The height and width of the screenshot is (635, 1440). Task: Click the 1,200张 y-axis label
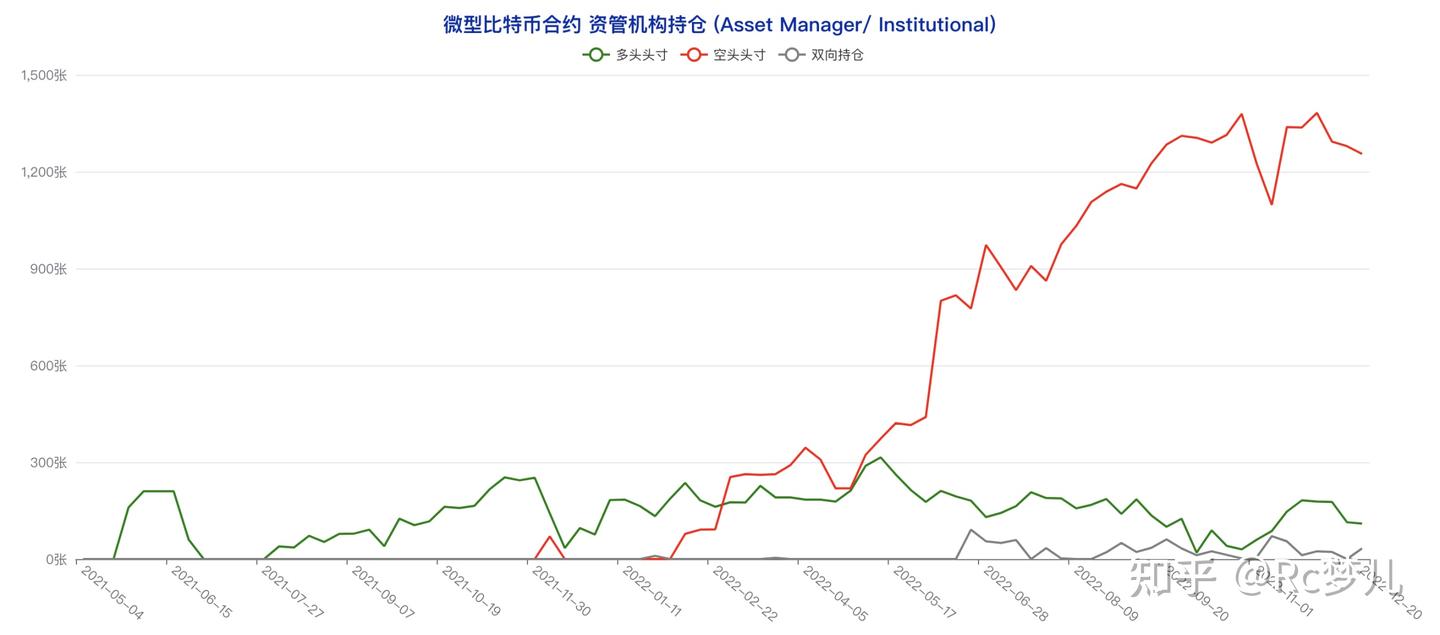tap(43, 172)
